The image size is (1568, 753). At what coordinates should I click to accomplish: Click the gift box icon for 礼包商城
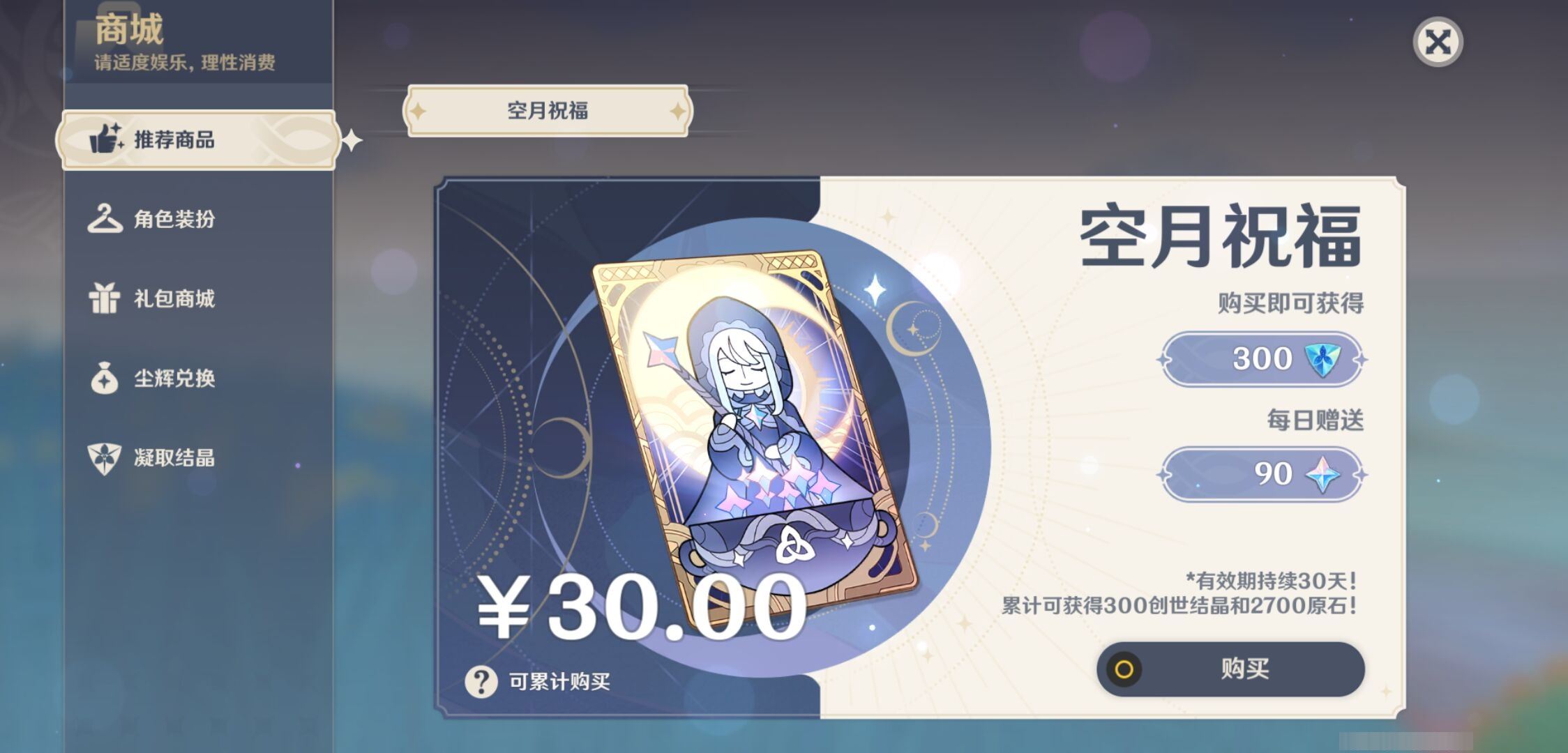(x=105, y=298)
